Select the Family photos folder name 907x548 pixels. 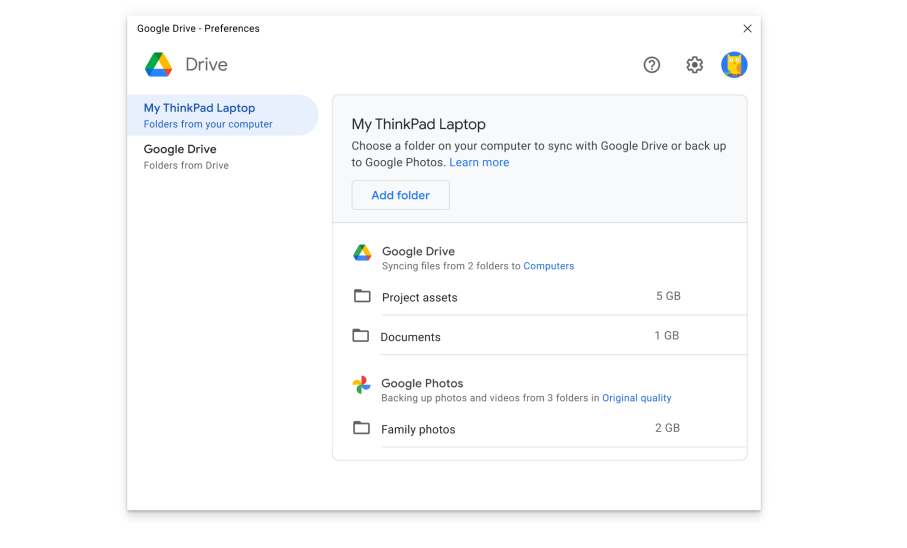(418, 430)
